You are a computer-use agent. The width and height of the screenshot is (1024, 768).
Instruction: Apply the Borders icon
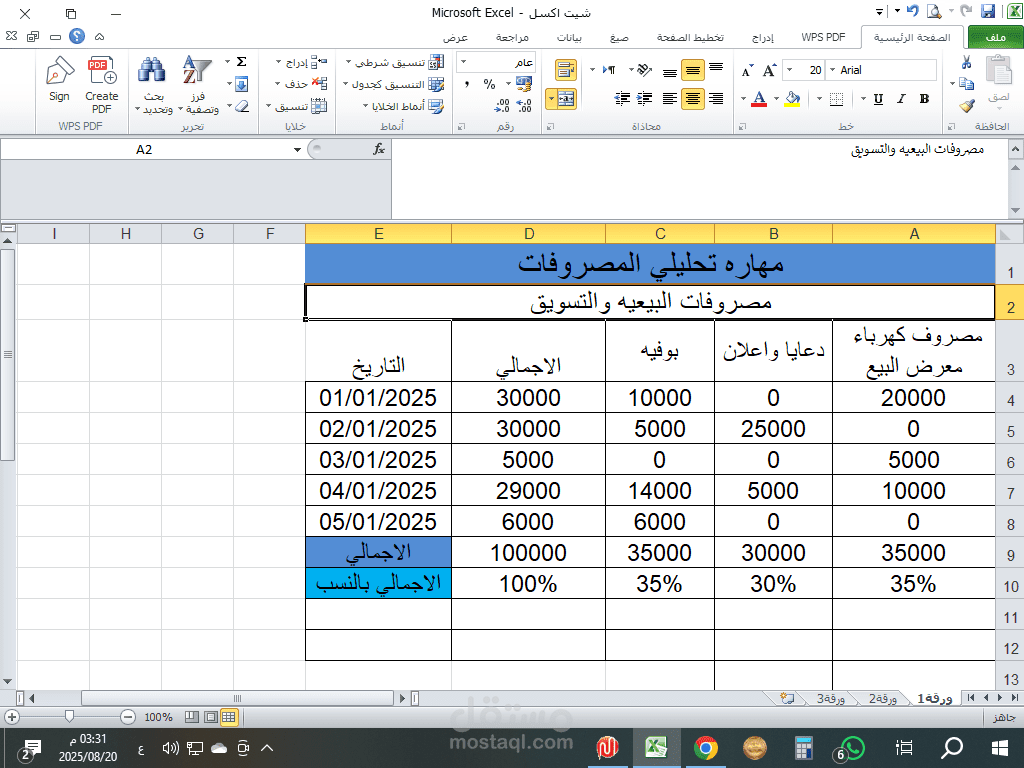click(836, 99)
